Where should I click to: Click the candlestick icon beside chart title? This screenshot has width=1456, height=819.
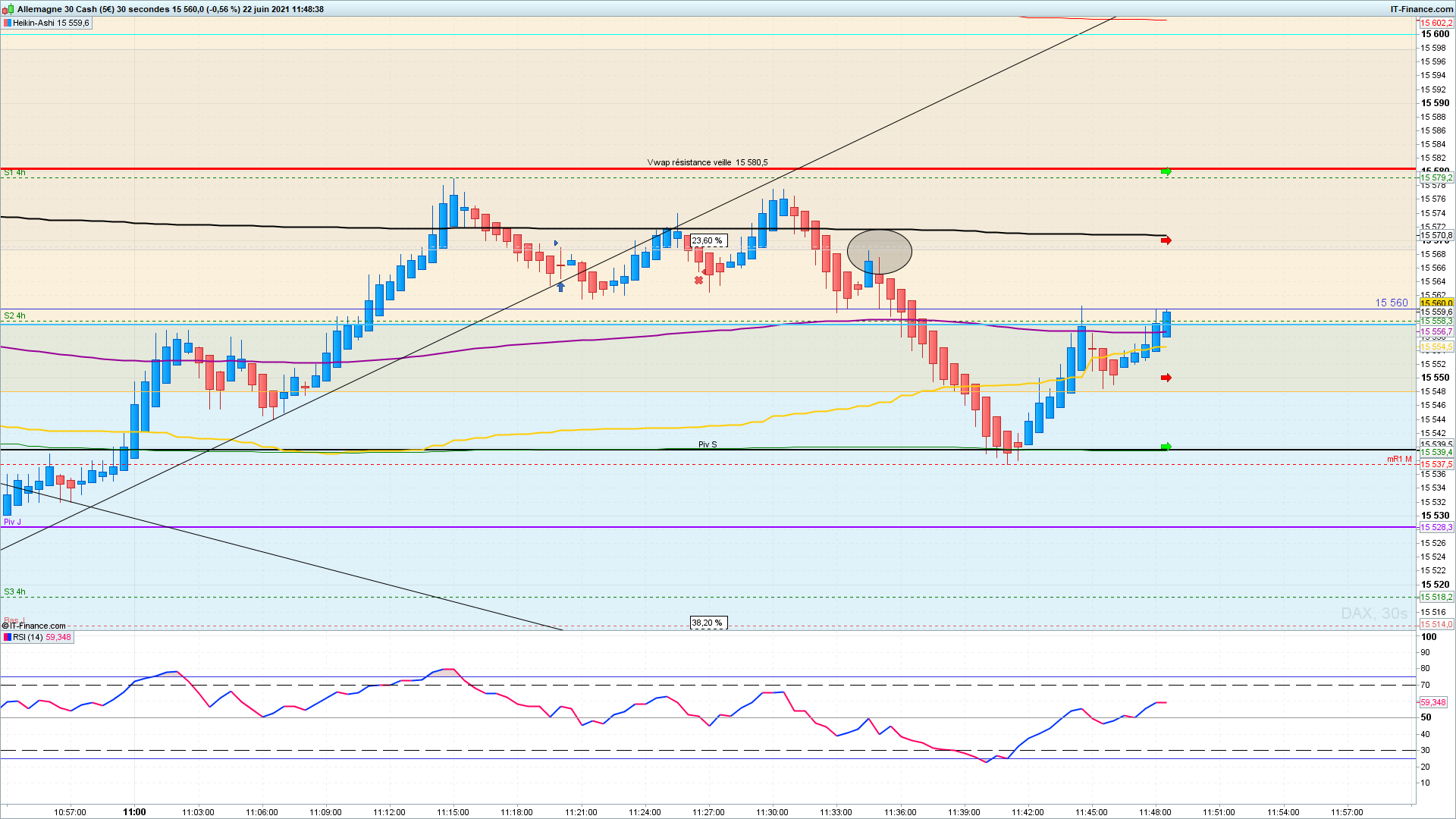point(8,9)
